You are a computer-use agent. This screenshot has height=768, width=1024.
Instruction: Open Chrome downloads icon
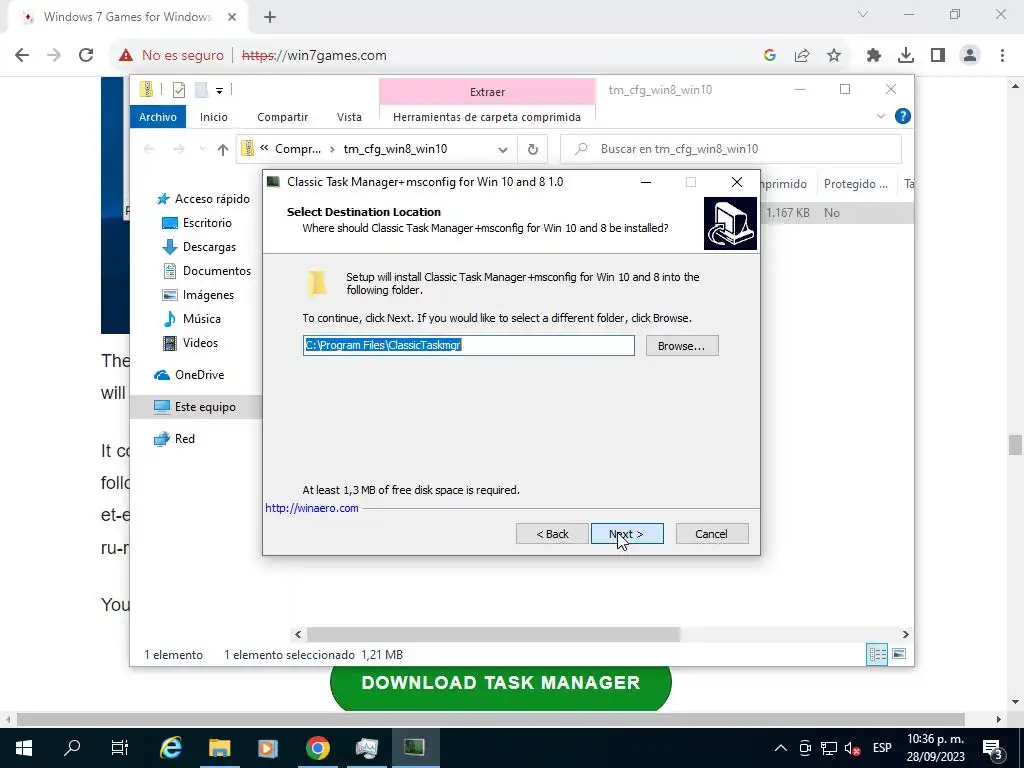click(906, 56)
